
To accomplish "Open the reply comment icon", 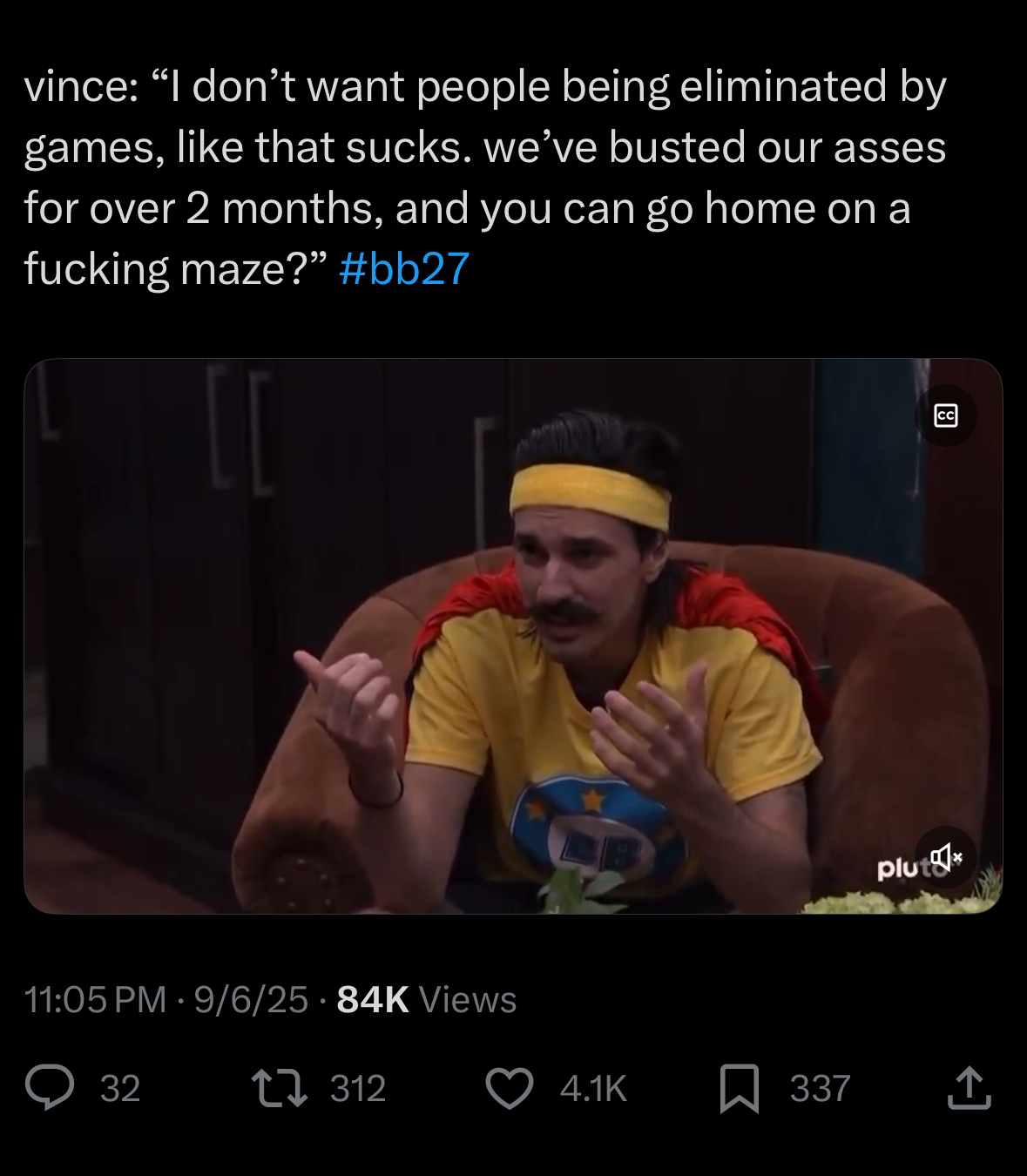I will 50,1088.
